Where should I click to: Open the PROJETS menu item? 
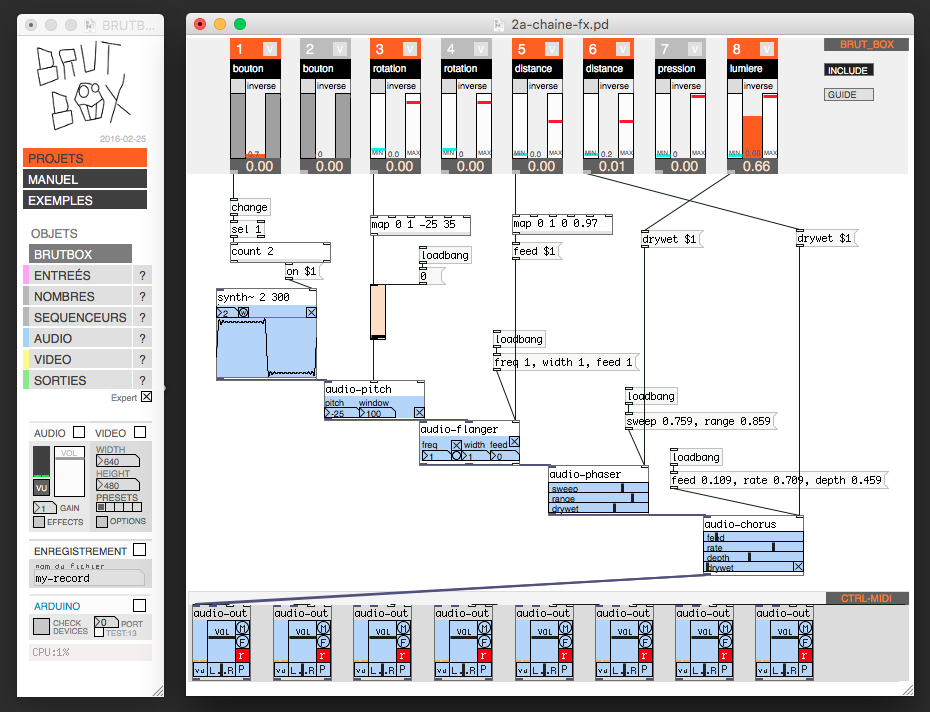(x=85, y=158)
